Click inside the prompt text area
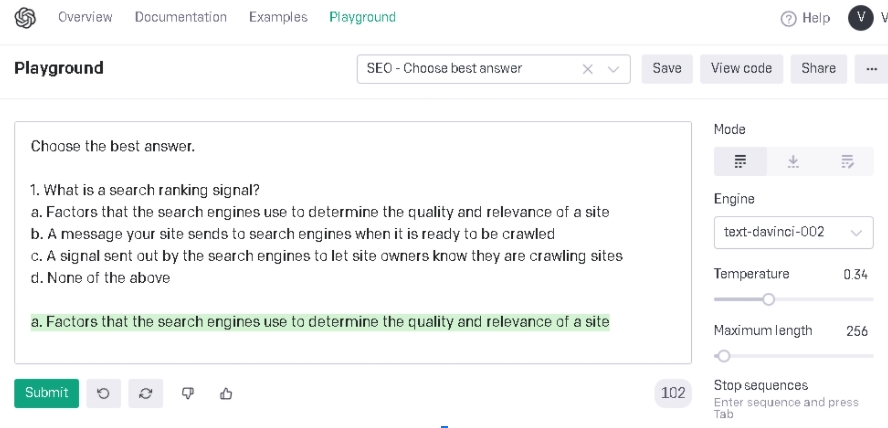Viewport: 888px width, 428px height. (352, 250)
